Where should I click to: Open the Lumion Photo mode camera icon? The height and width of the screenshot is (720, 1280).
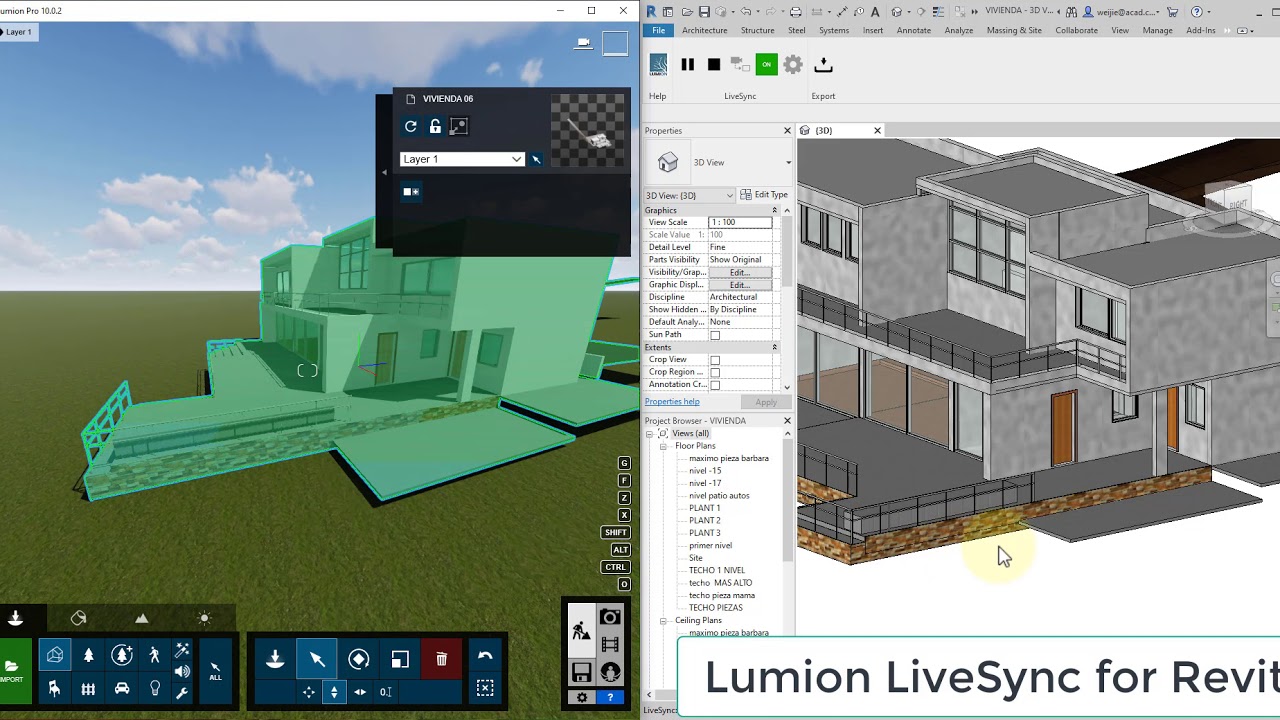(x=610, y=618)
